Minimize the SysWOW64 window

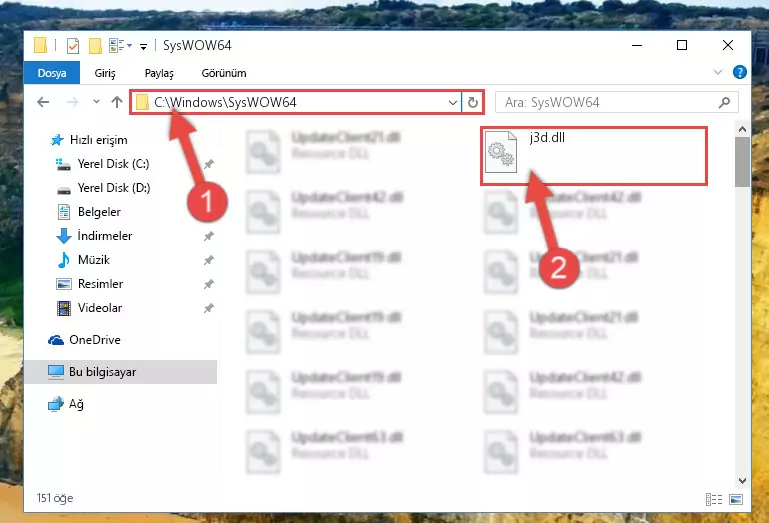tap(637, 45)
